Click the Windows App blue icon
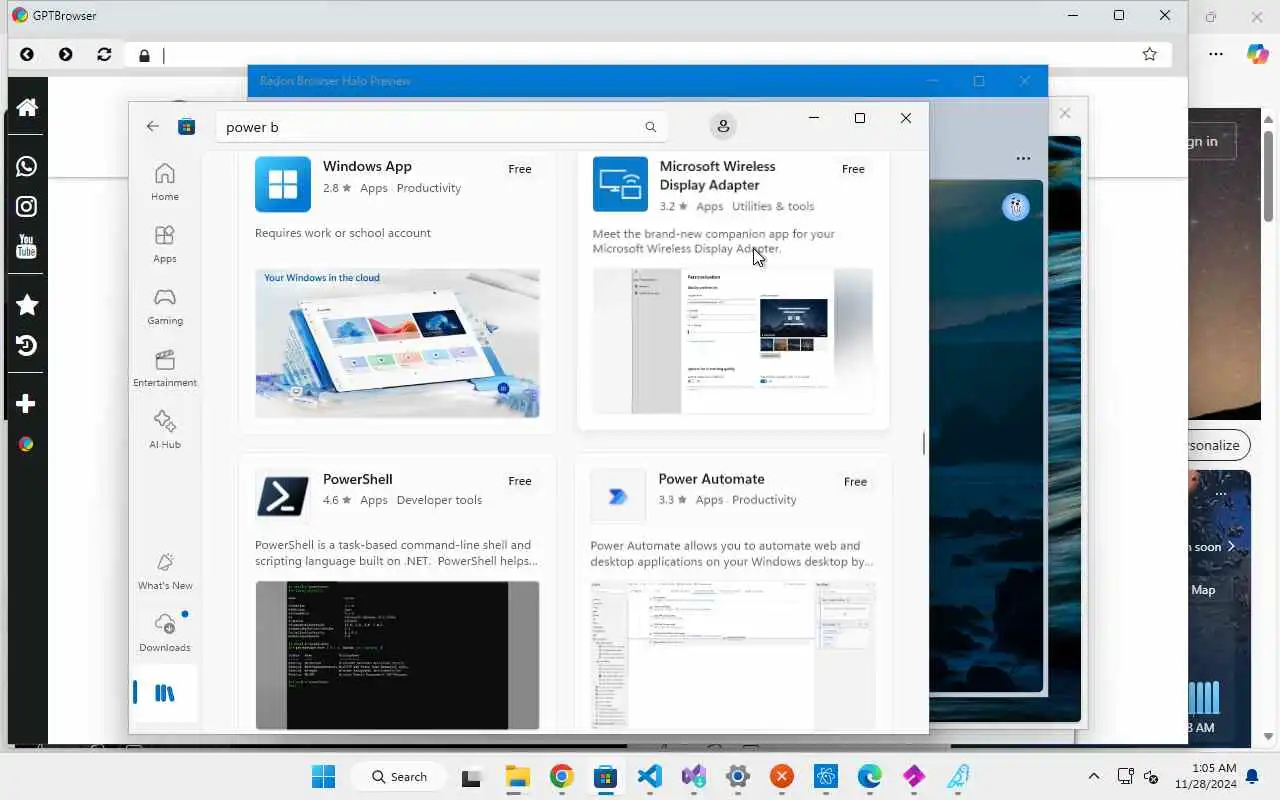Viewport: 1280px width, 800px height. coord(283,184)
